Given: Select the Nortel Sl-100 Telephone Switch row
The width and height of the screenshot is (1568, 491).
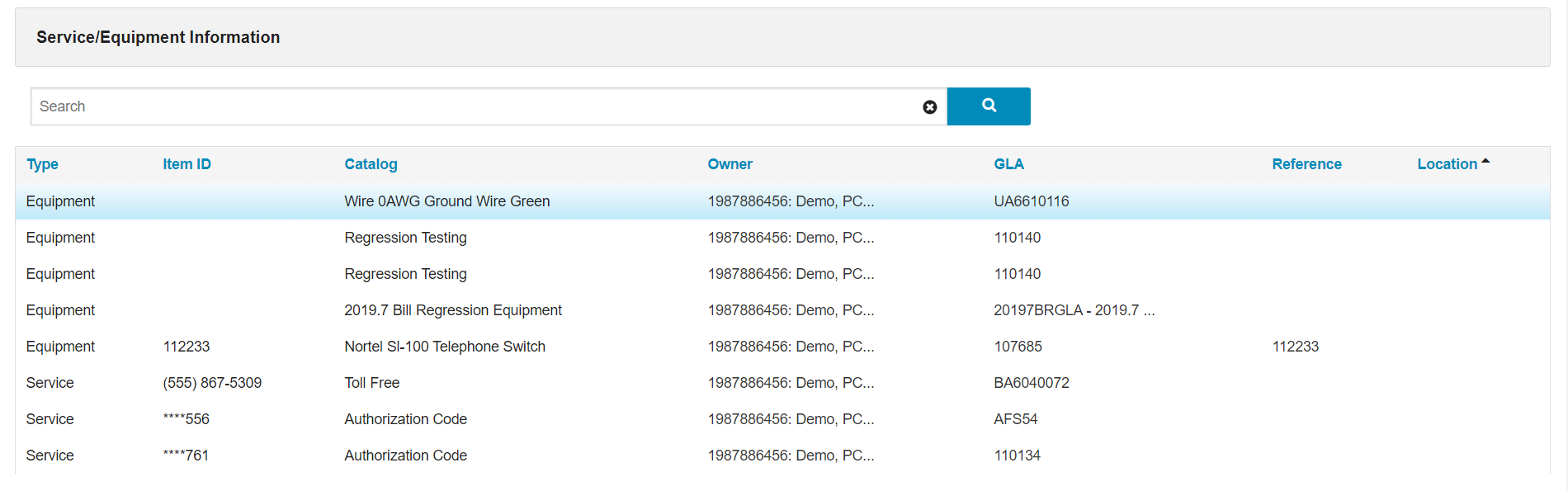Looking at the screenshot, I should pos(444,347).
